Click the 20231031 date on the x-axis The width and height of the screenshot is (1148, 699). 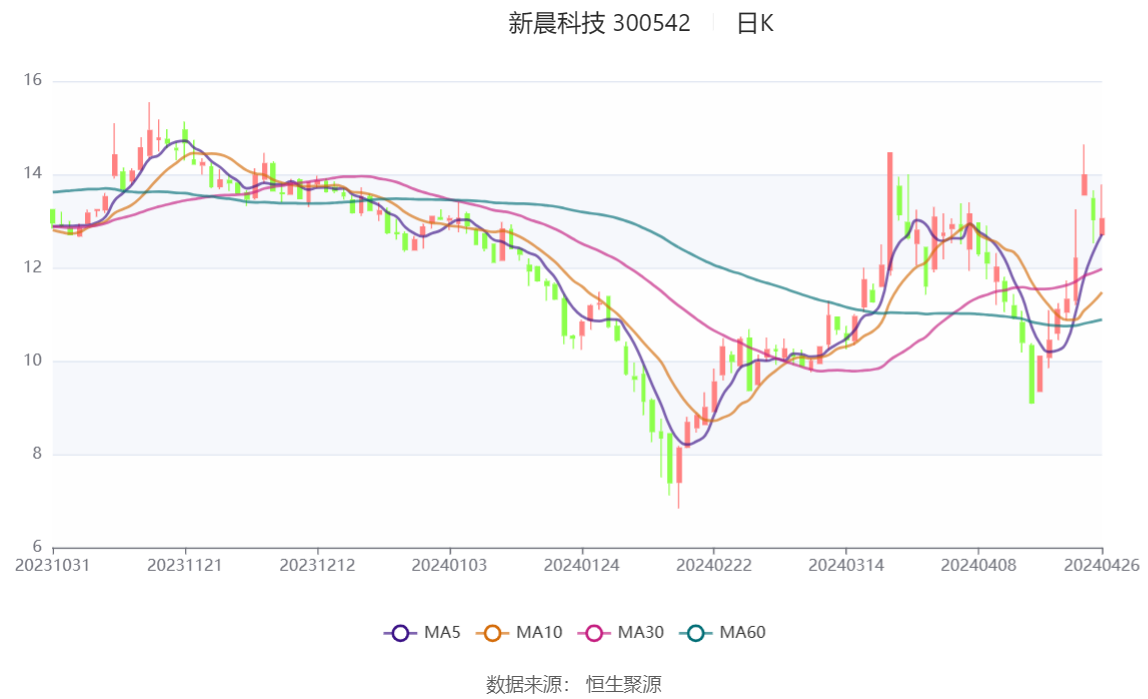click(53, 565)
